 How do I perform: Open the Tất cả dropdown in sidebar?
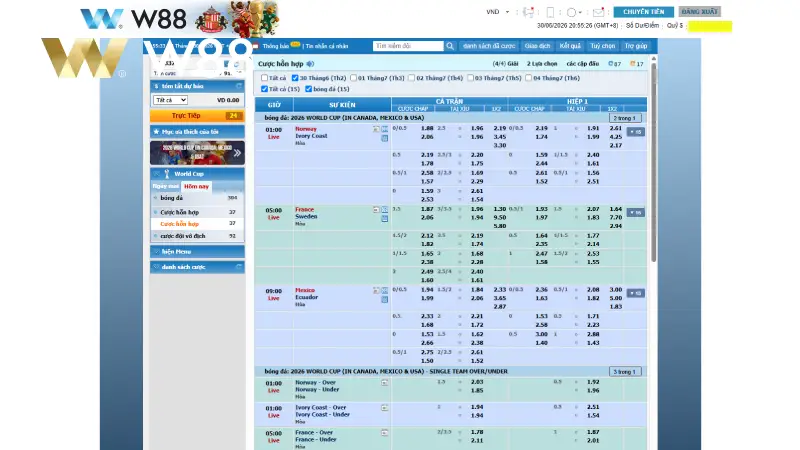point(170,100)
